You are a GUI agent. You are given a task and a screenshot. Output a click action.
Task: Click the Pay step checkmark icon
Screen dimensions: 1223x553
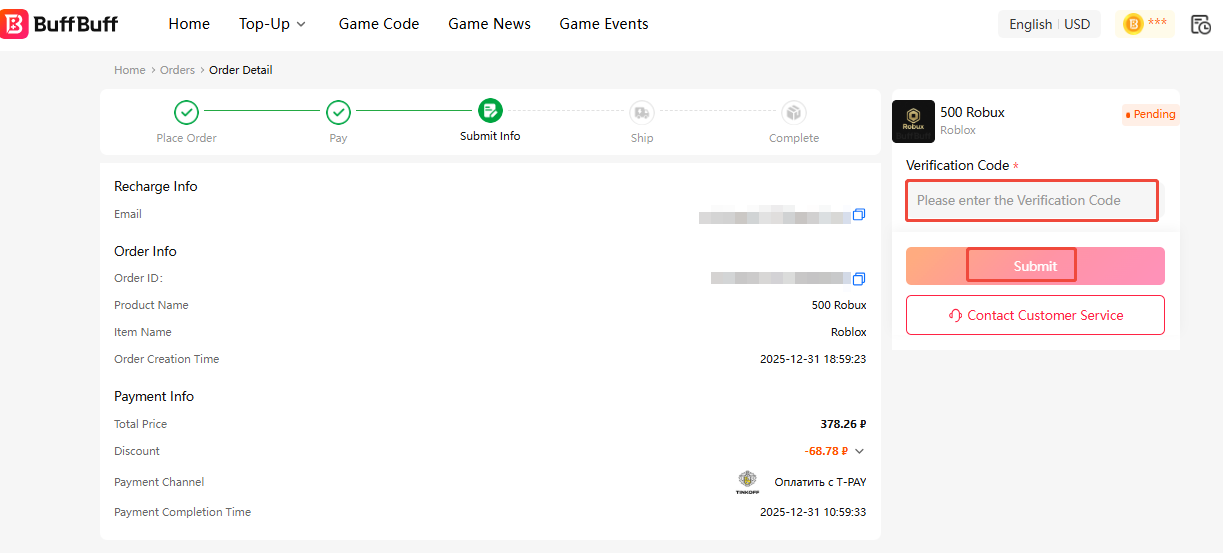[x=338, y=112]
